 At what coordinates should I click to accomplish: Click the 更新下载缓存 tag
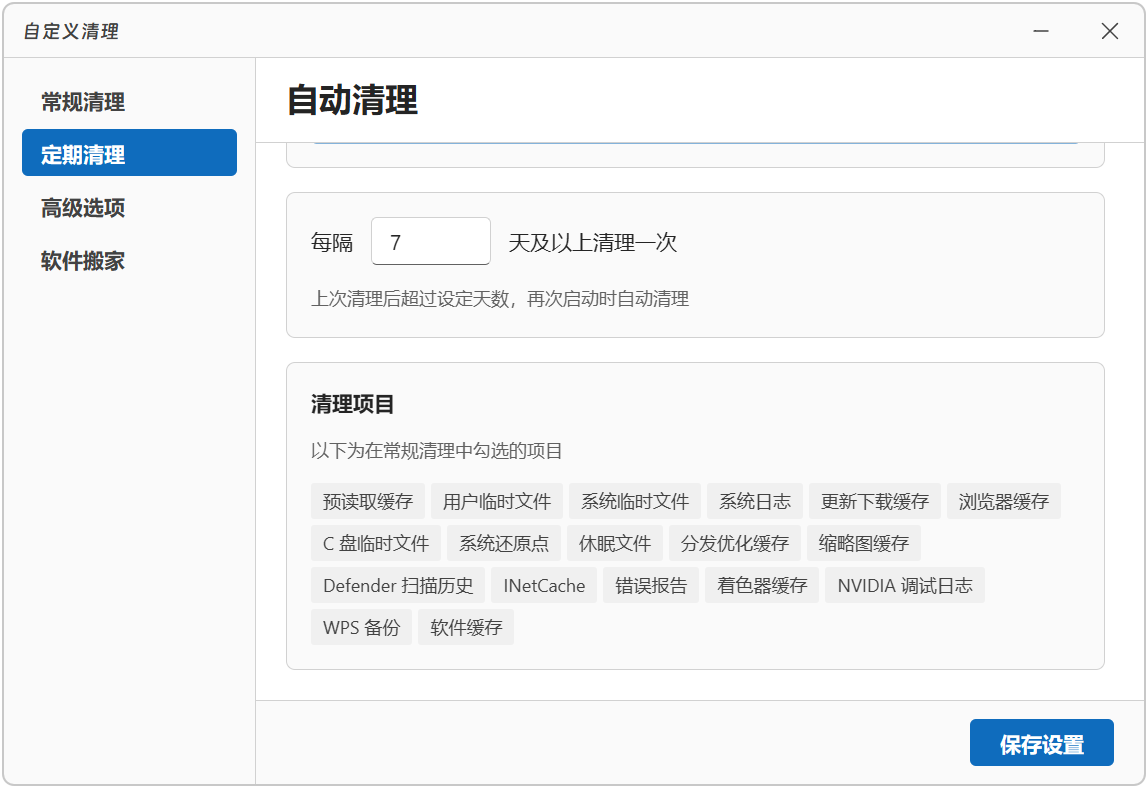click(875, 502)
